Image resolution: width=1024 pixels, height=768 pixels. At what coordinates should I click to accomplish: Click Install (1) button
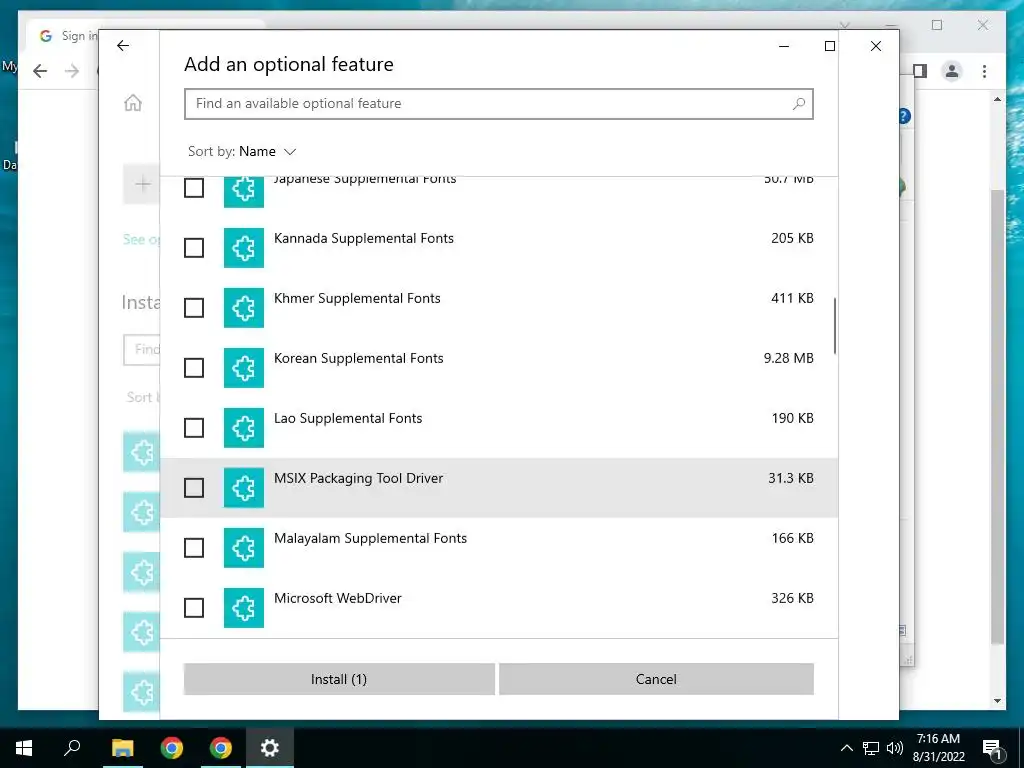(x=339, y=679)
